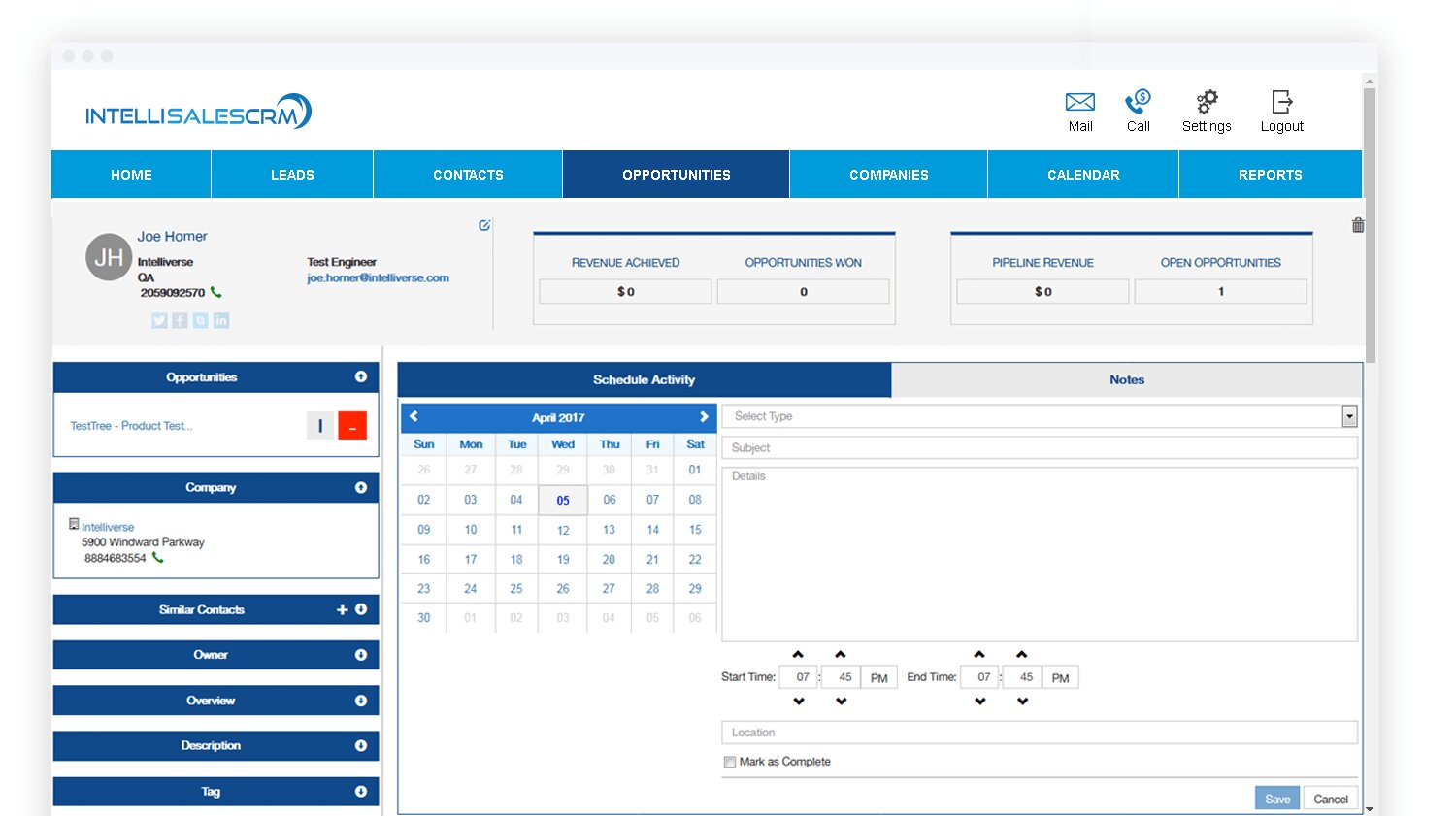The height and width of the screenshot is (816, 1456).
Task: Click the Logout icon
Action: pos(1281,103)
